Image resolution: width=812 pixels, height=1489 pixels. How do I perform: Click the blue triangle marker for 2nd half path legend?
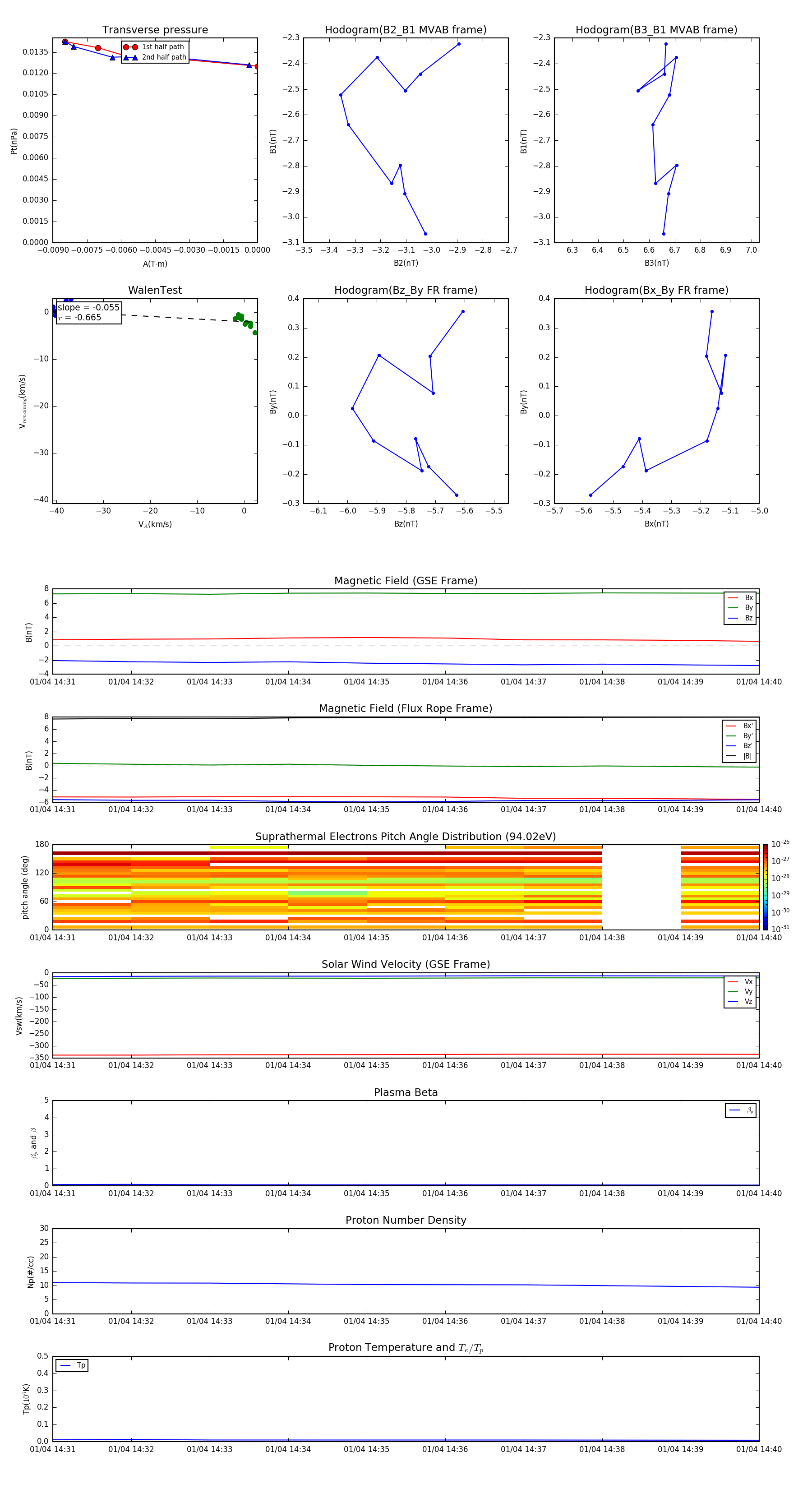pyautogui.click(x=130, y=57)
